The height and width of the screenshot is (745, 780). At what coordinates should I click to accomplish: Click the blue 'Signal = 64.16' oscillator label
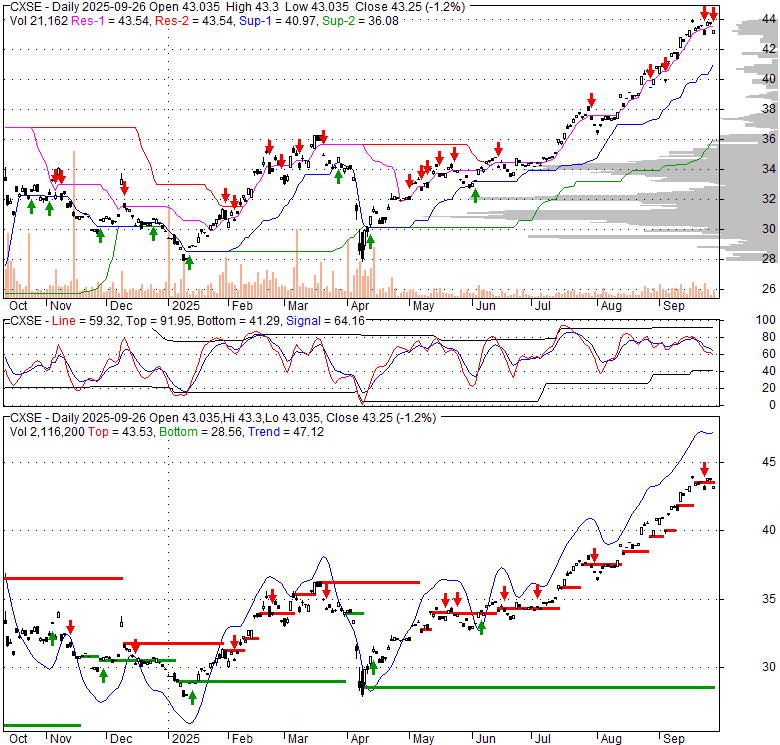pyautogui.click(x=325, y=321)
